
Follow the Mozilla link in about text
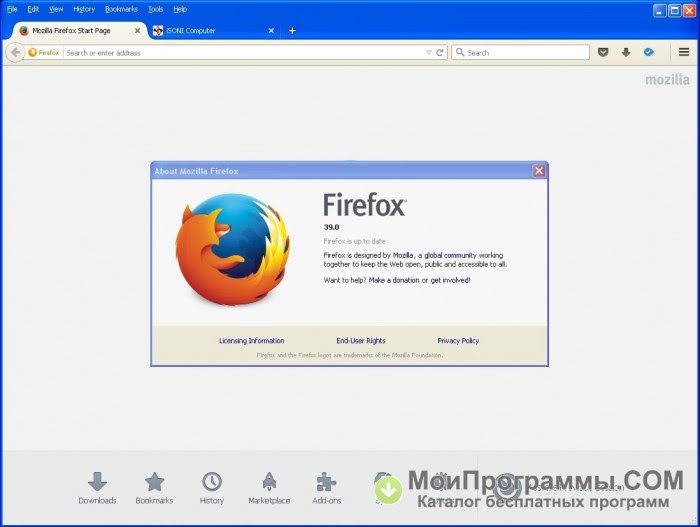pyautogui.click(x=403, y=255)
